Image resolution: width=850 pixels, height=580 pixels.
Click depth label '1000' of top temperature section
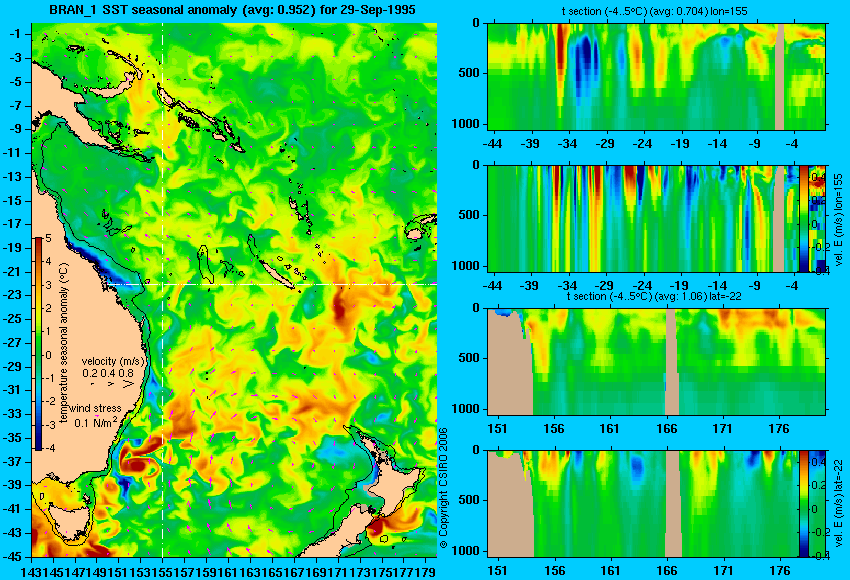[x=465, y=124]
